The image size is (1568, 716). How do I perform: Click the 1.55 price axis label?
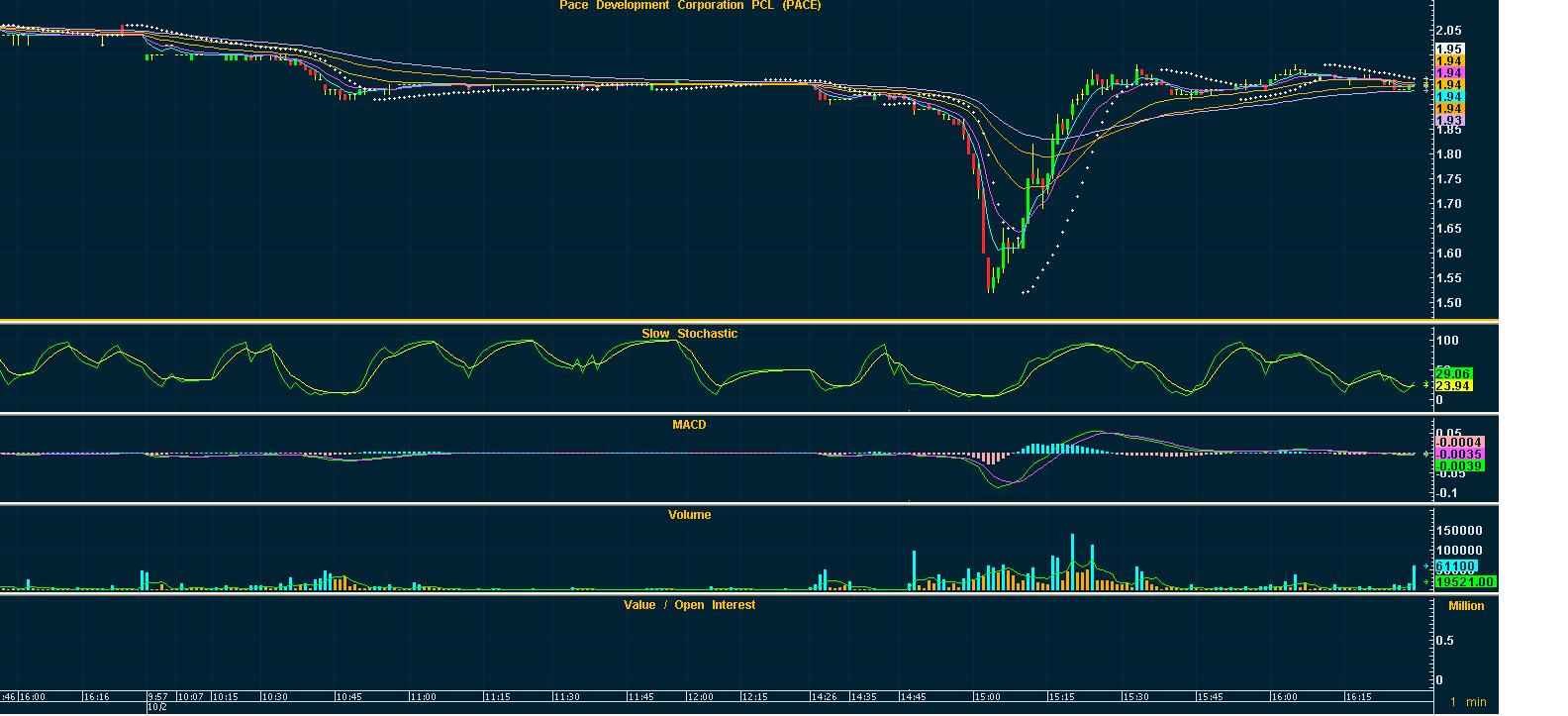(x=1448, y=278)
